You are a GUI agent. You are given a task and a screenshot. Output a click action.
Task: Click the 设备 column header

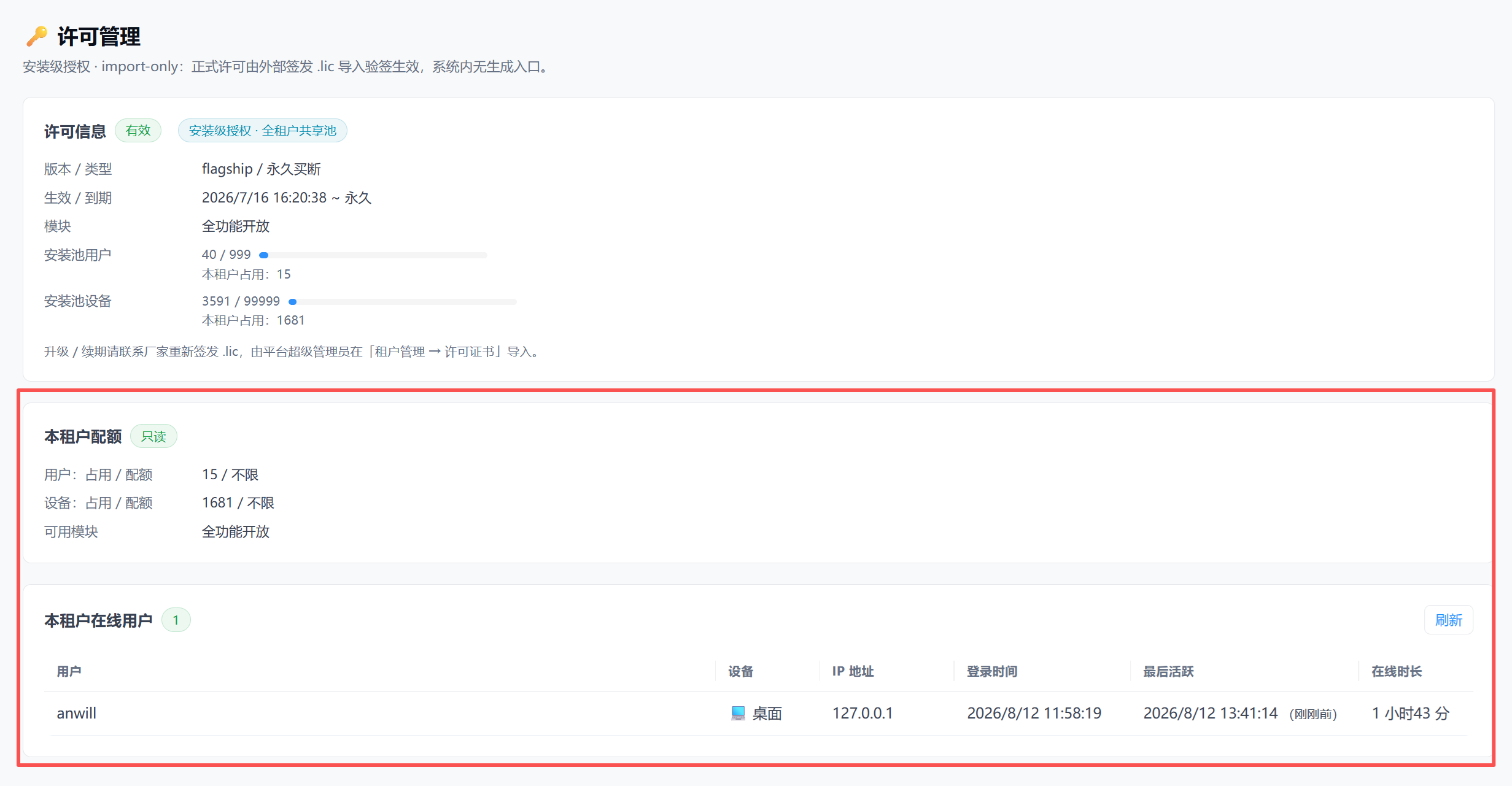pos(741,671)
